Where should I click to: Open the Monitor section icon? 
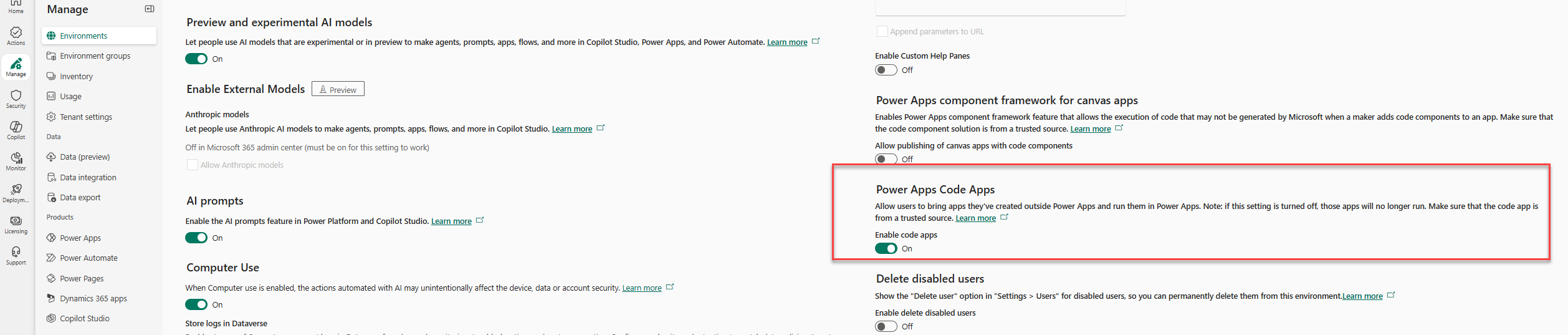click(x=16, y=161)
